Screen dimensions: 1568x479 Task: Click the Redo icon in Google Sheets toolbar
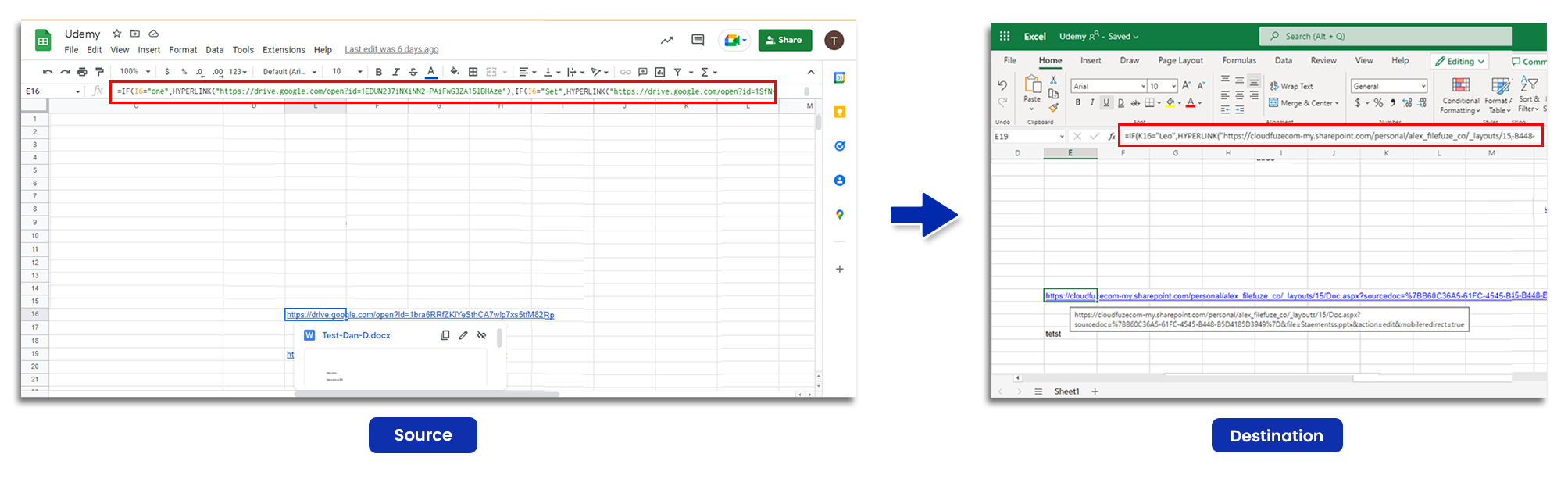point(65,72)
